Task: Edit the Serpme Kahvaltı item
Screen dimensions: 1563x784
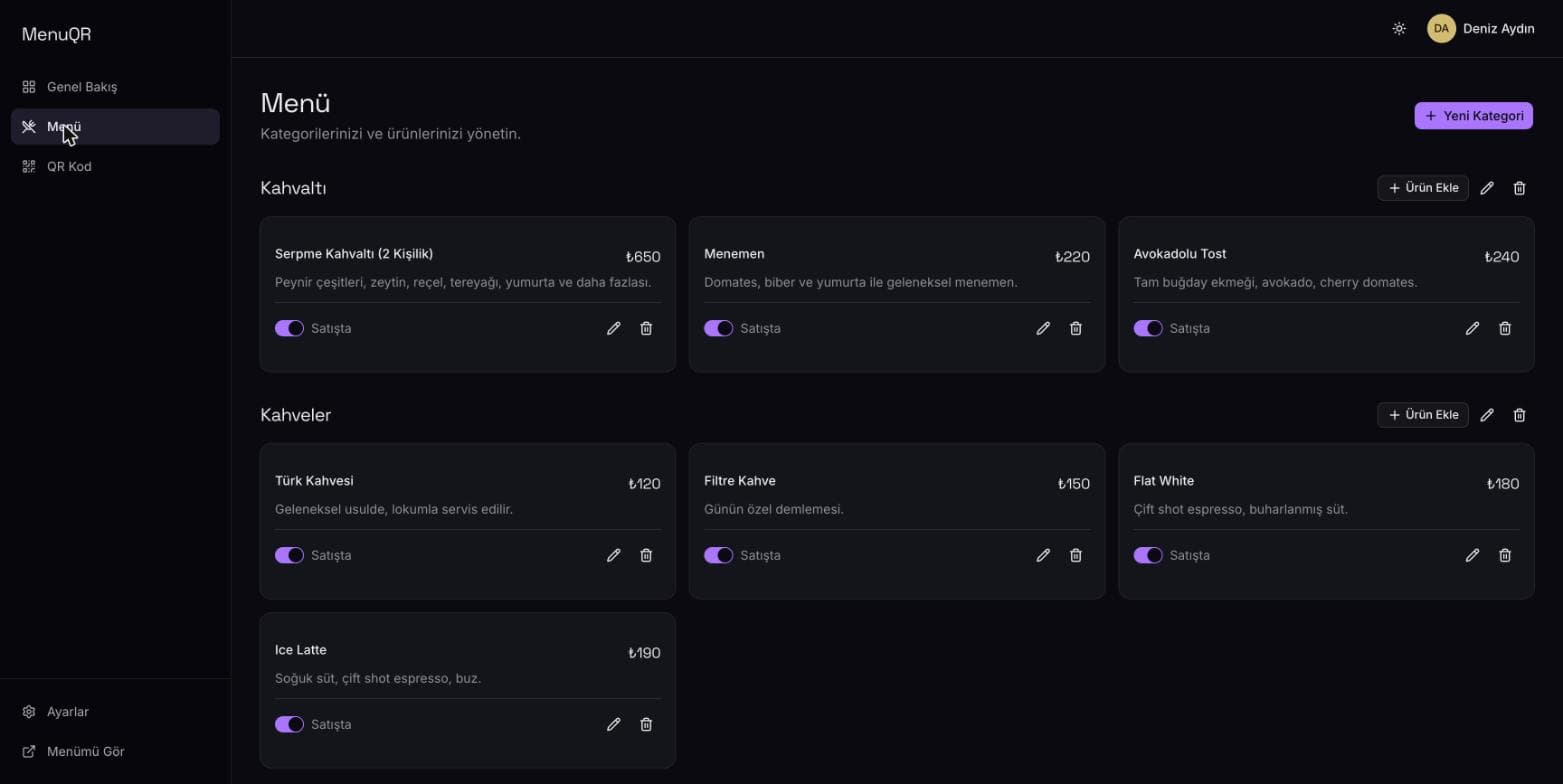Action: click(614, 328)
